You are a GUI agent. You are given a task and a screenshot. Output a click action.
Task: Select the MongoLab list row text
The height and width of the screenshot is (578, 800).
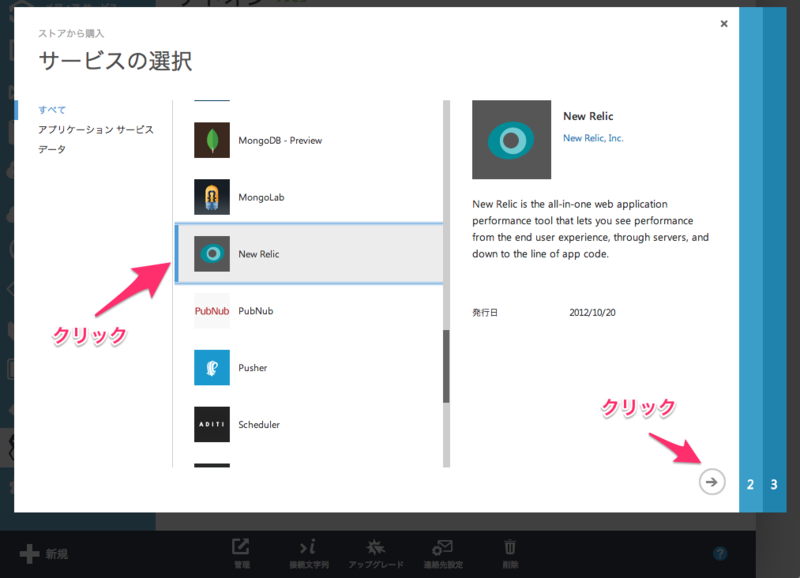[x=261, y=197]
